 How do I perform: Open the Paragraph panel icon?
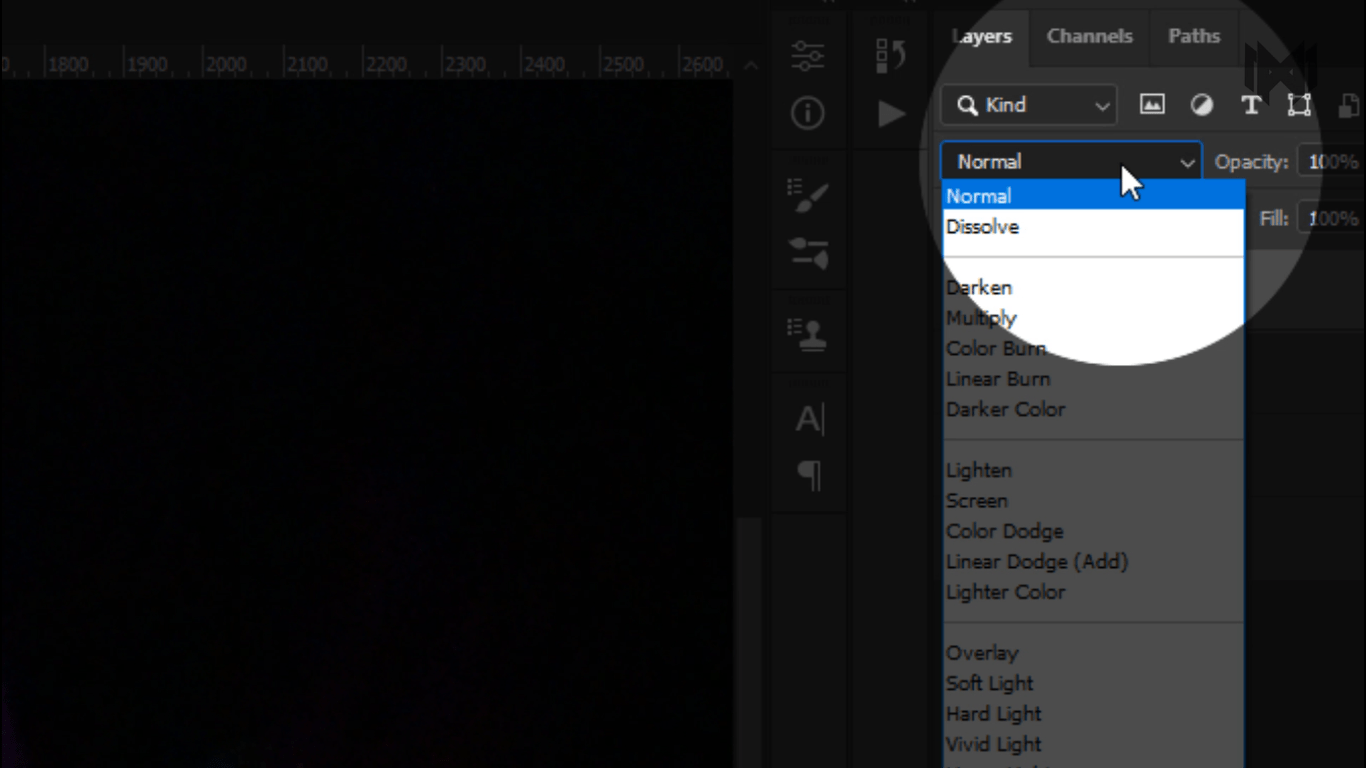[x=809, y=475]
